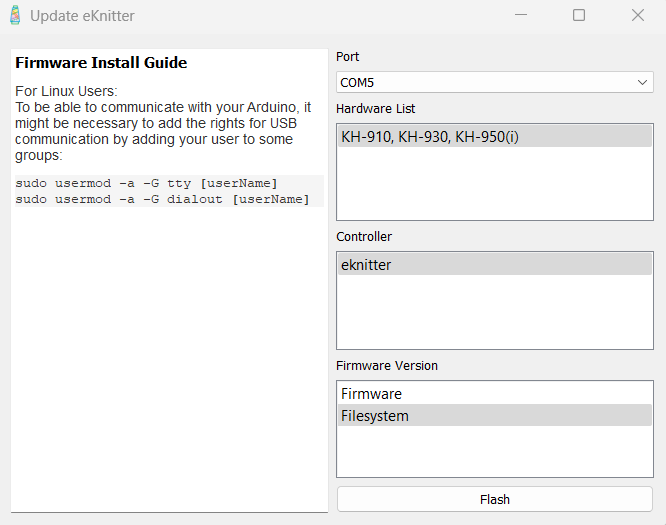
Task: Select KH-910, KH-930, KH-950(i) in Hardware List
Action: tap(430, 137)
